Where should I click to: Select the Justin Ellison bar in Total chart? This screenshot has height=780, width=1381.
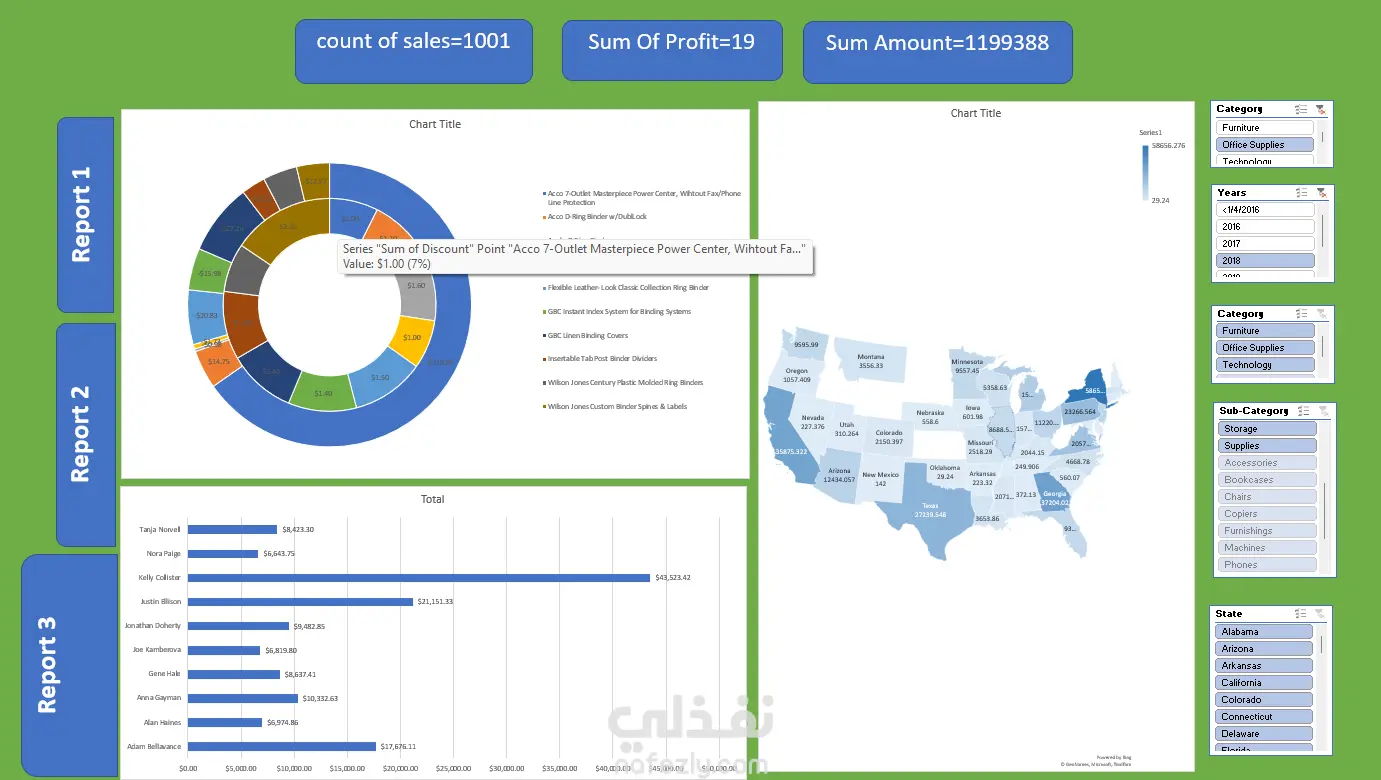pos(300,602)
